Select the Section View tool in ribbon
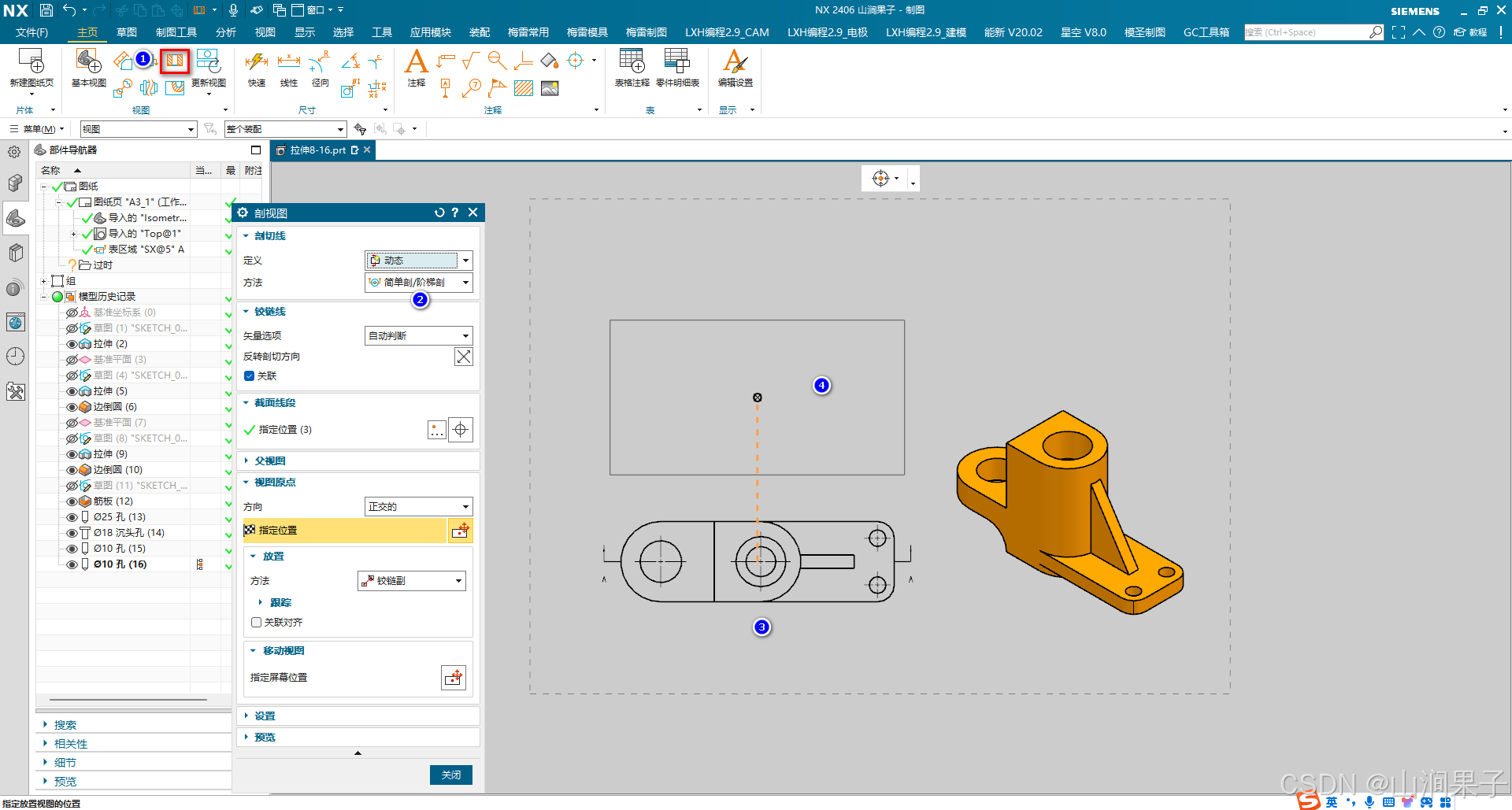This screenshot has width=1512, height=810. click(x=175, y=61)
